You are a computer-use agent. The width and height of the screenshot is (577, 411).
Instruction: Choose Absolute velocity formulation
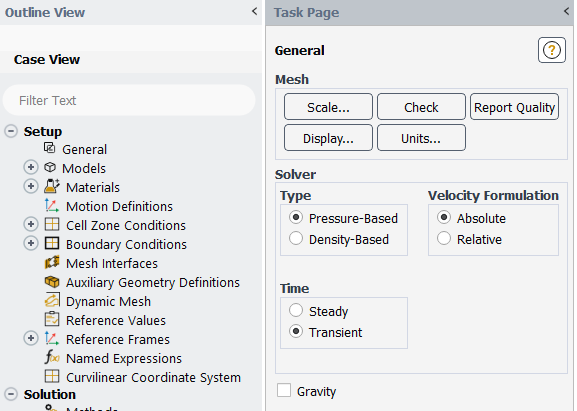pyautogui.click(x=444, y=217)
